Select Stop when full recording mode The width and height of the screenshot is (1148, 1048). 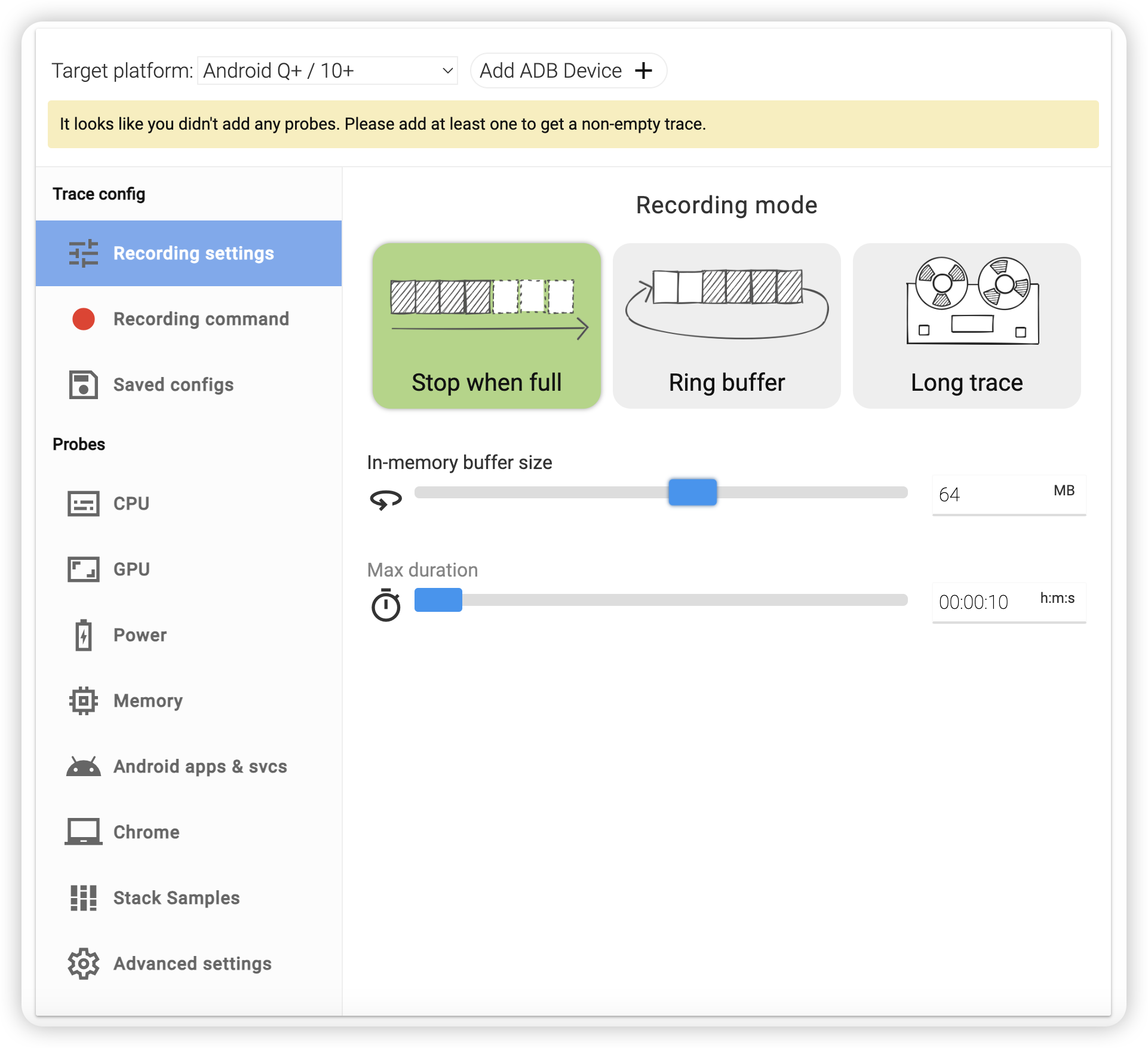click(486, 326)
